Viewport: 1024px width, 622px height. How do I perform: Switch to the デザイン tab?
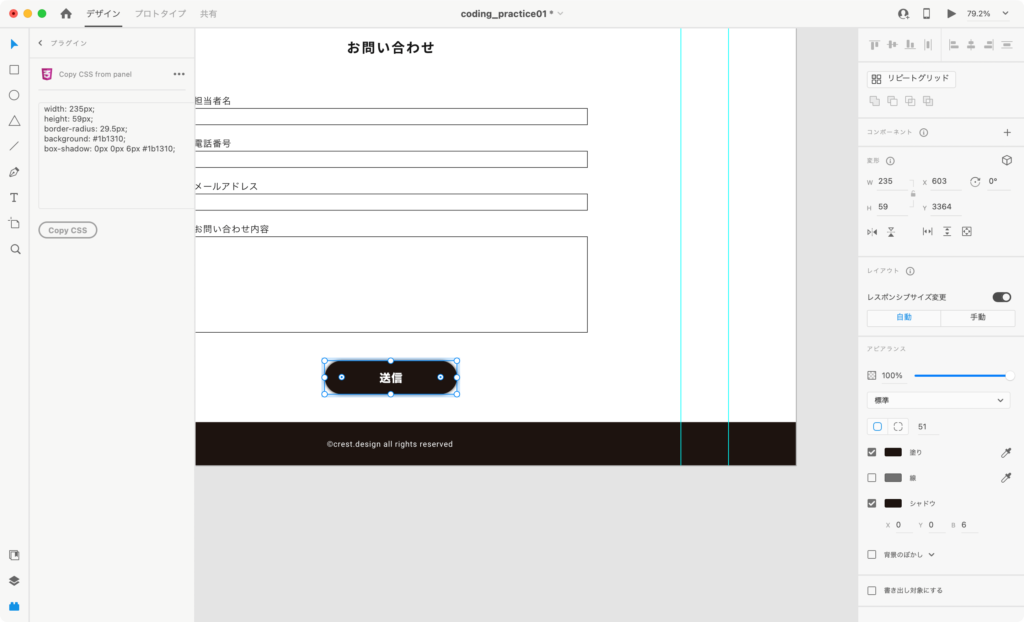tap(103, 14)
